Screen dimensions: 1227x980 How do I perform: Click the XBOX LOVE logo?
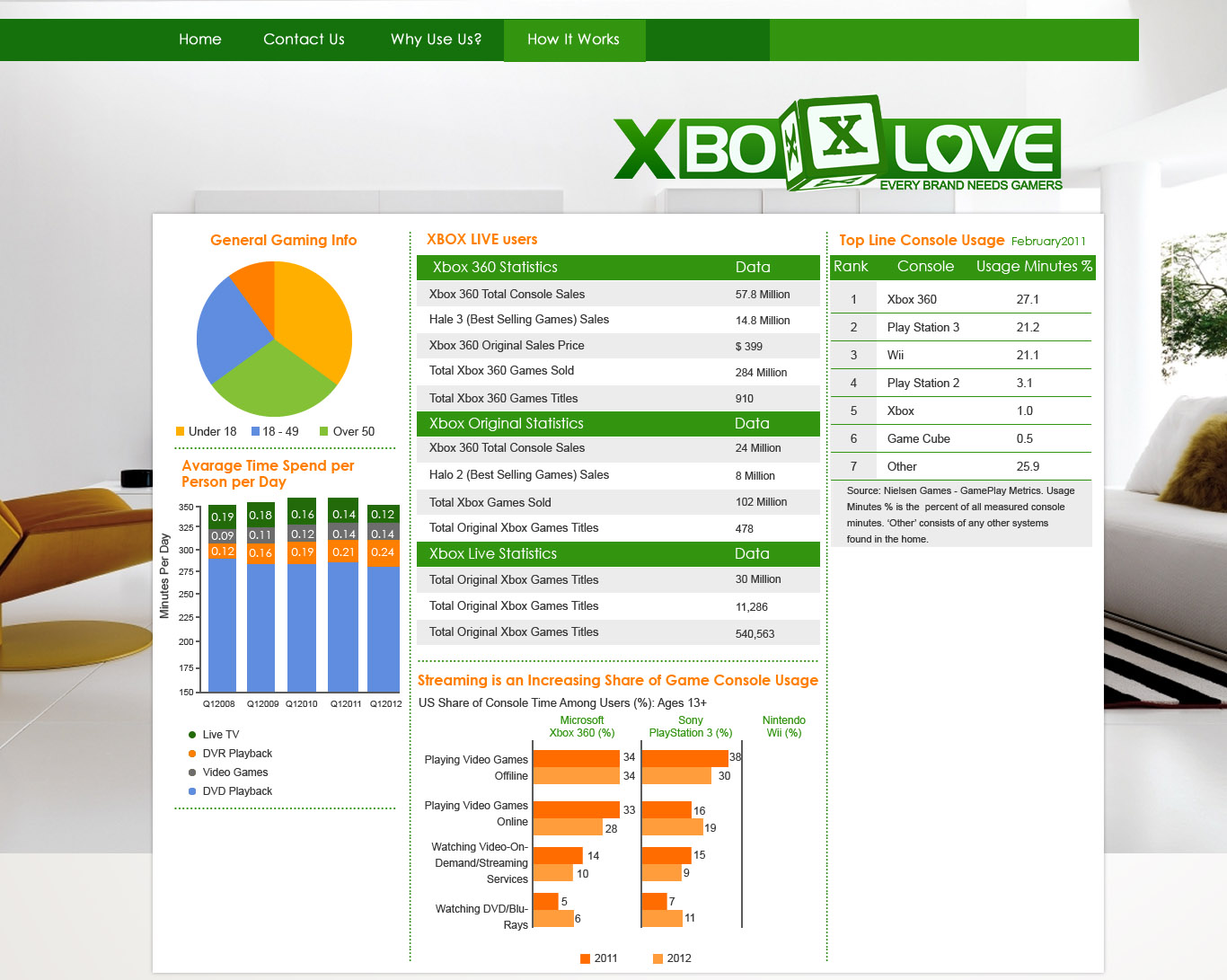click(838, 144)
